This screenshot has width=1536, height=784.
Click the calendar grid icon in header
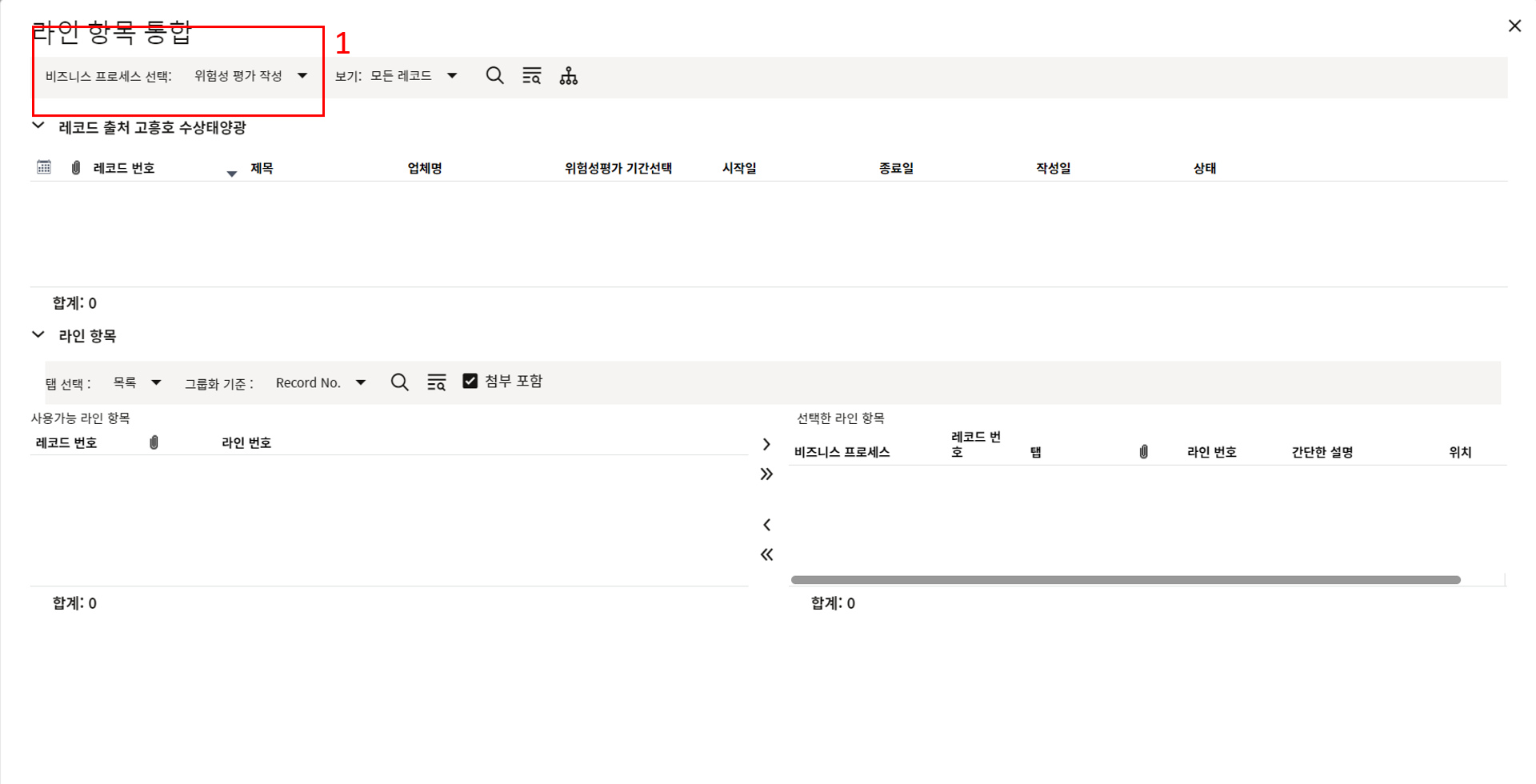coord(44,167)
